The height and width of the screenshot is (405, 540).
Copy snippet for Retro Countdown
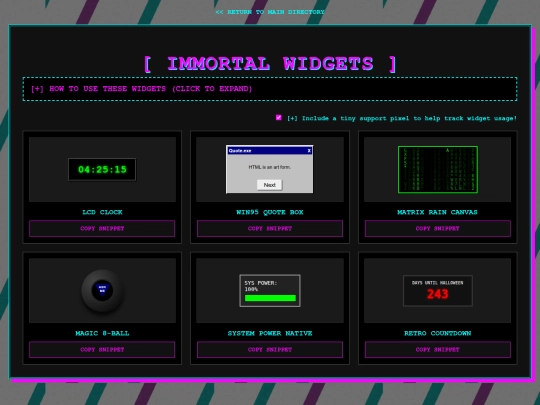[x=437, y=350]
